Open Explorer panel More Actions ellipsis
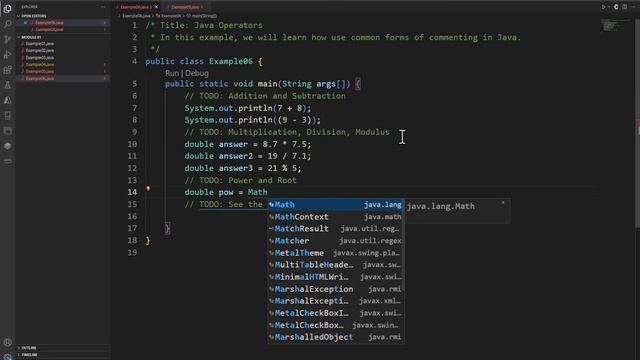This screenshot has width=640, height=360. click(x=103, y=7)
